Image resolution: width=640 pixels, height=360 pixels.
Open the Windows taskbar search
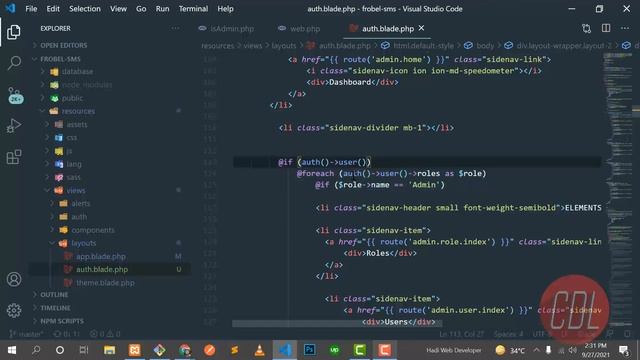[36, 350]
